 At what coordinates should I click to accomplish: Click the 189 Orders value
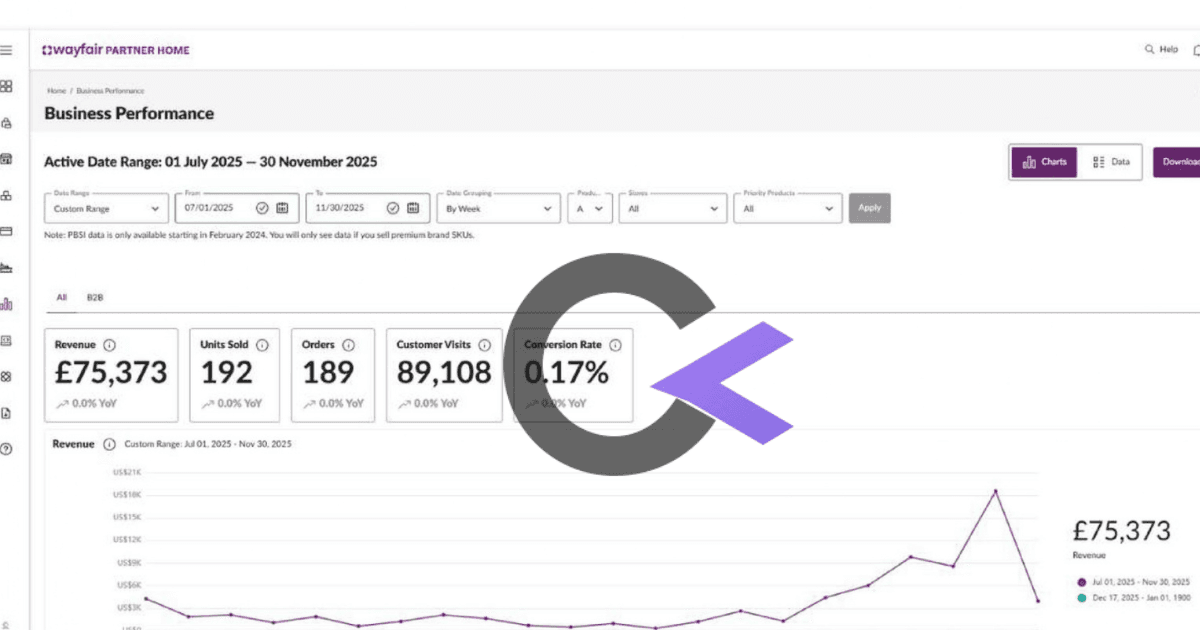[x=328, y=373]
